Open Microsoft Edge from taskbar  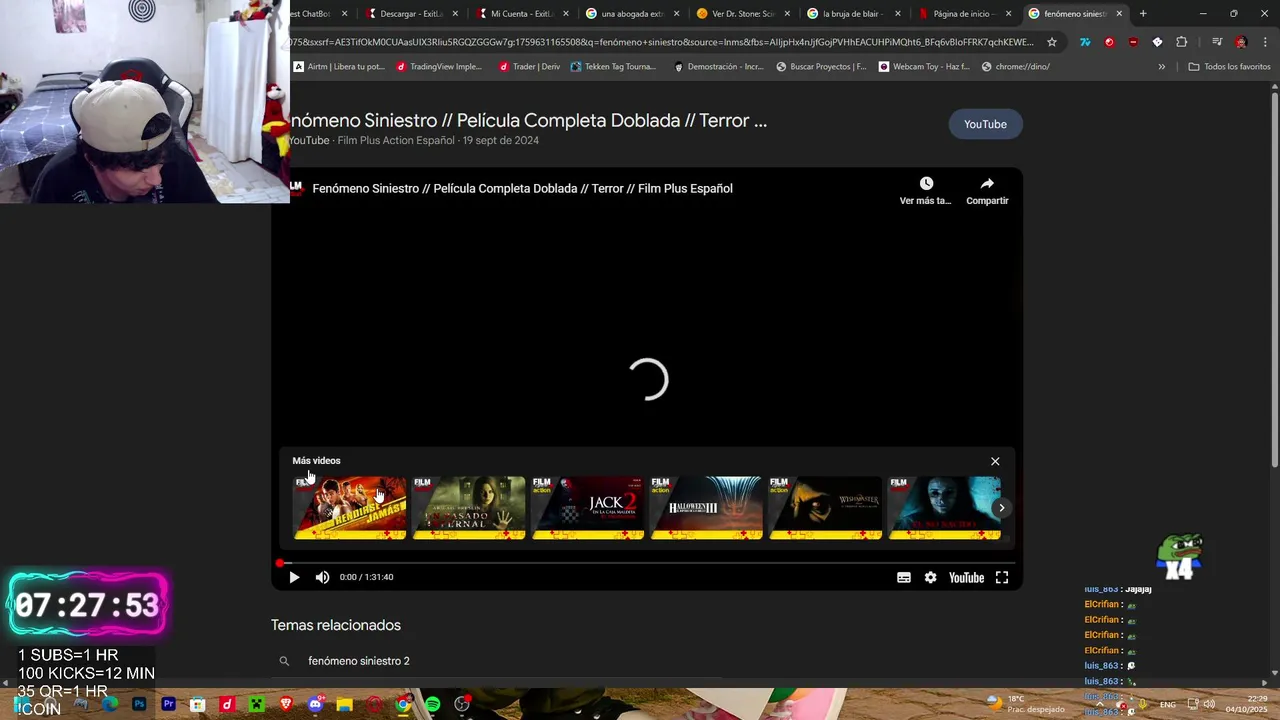coord(110,704)
